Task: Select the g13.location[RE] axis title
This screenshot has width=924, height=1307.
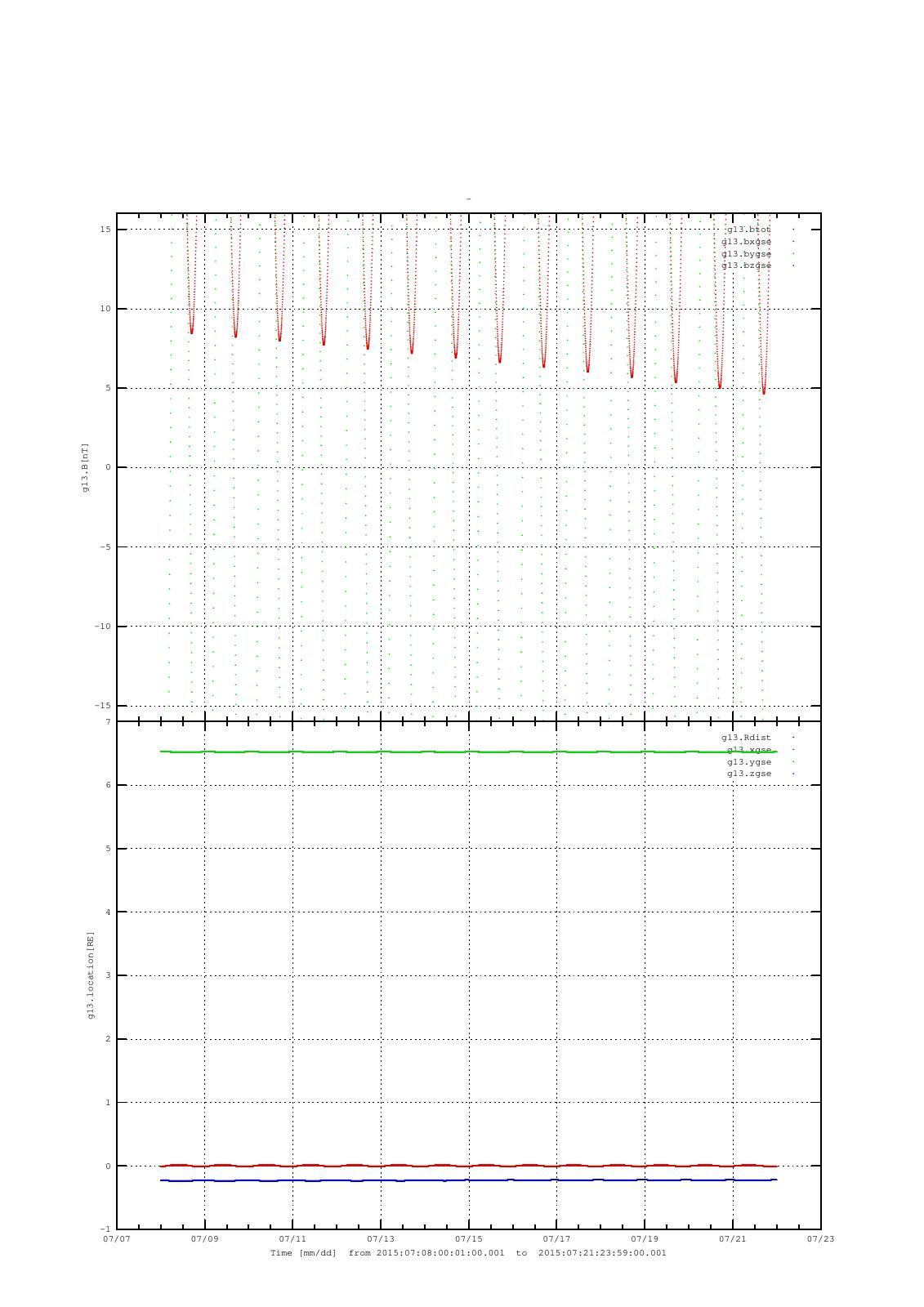Action: (x=91, y=975)
